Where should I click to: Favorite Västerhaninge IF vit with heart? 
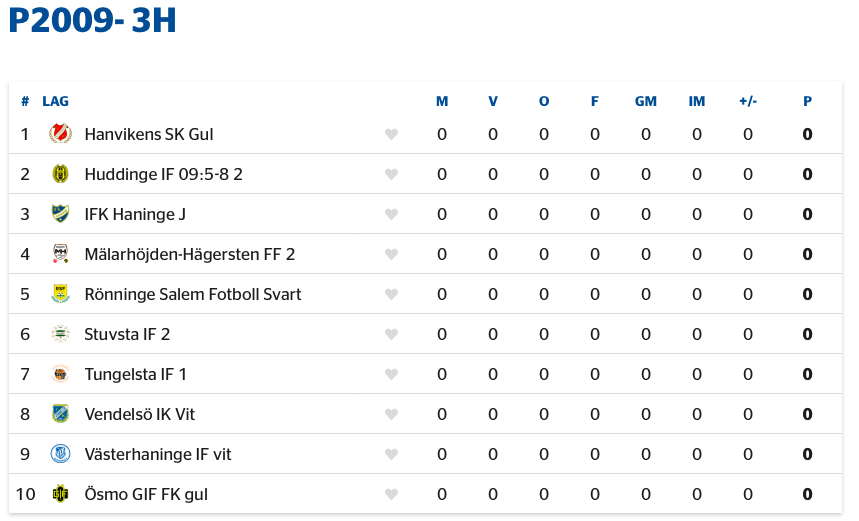392,455
